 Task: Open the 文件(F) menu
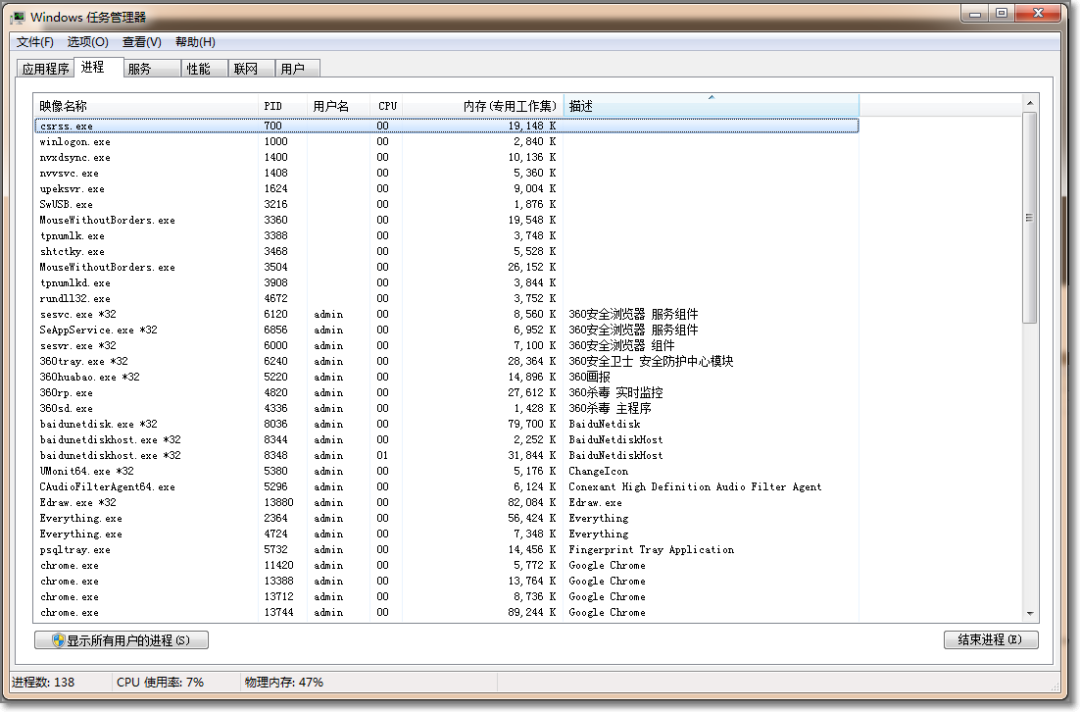(35, 42)
